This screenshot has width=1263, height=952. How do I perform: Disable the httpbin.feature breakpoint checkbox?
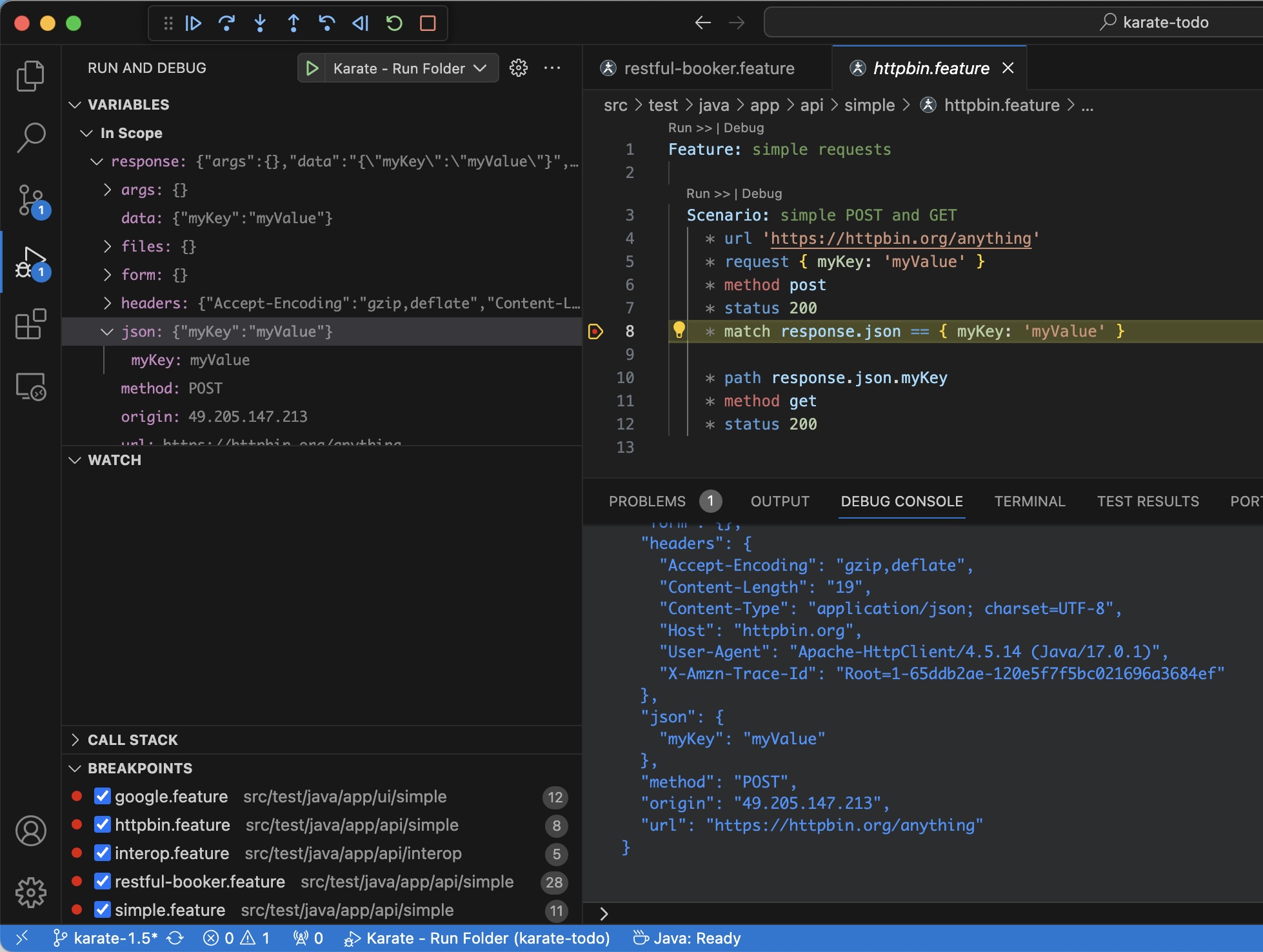pos(102,825)
